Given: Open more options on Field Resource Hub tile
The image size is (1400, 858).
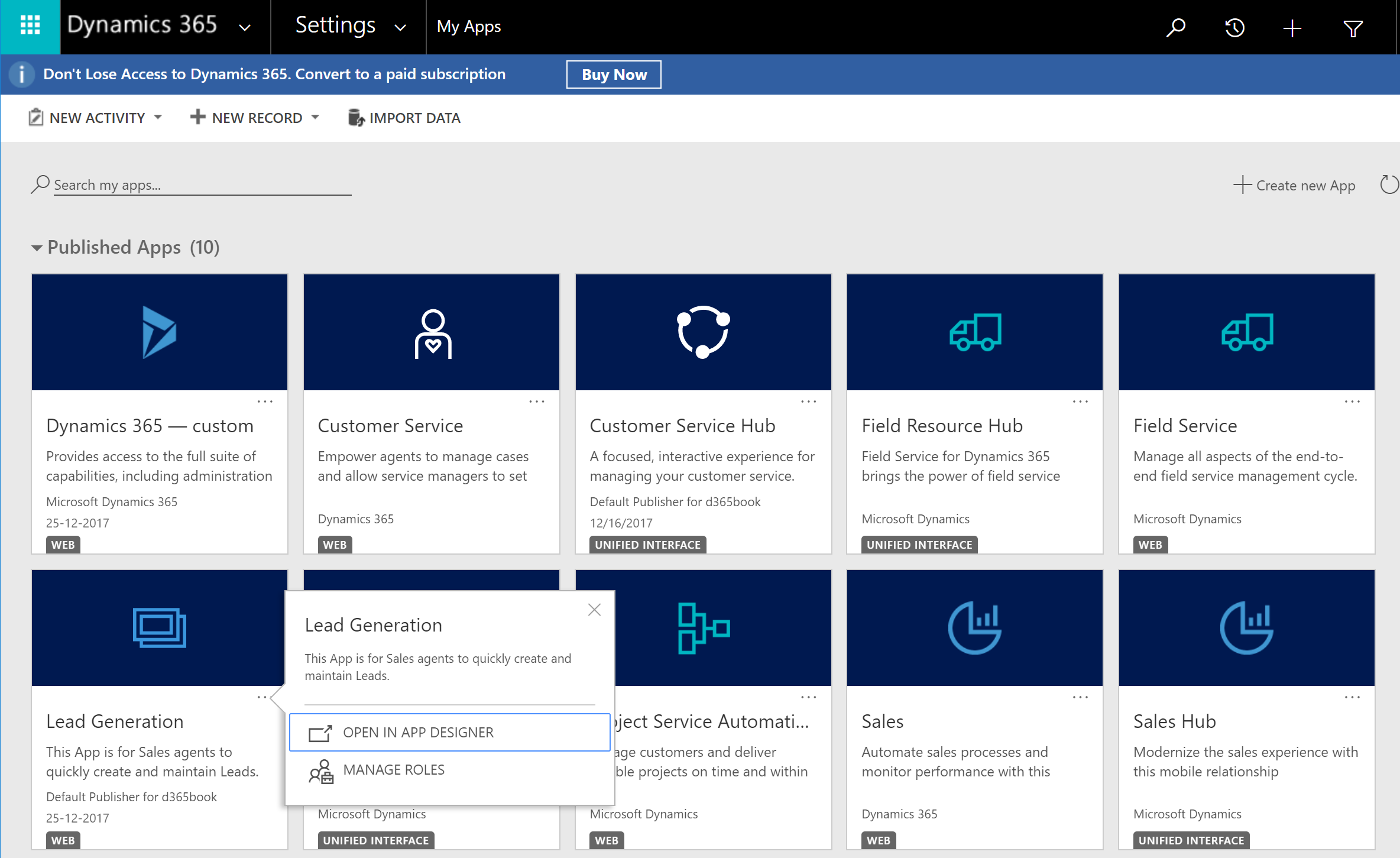Looking at the screenshot, I should tap(1080, 402).
